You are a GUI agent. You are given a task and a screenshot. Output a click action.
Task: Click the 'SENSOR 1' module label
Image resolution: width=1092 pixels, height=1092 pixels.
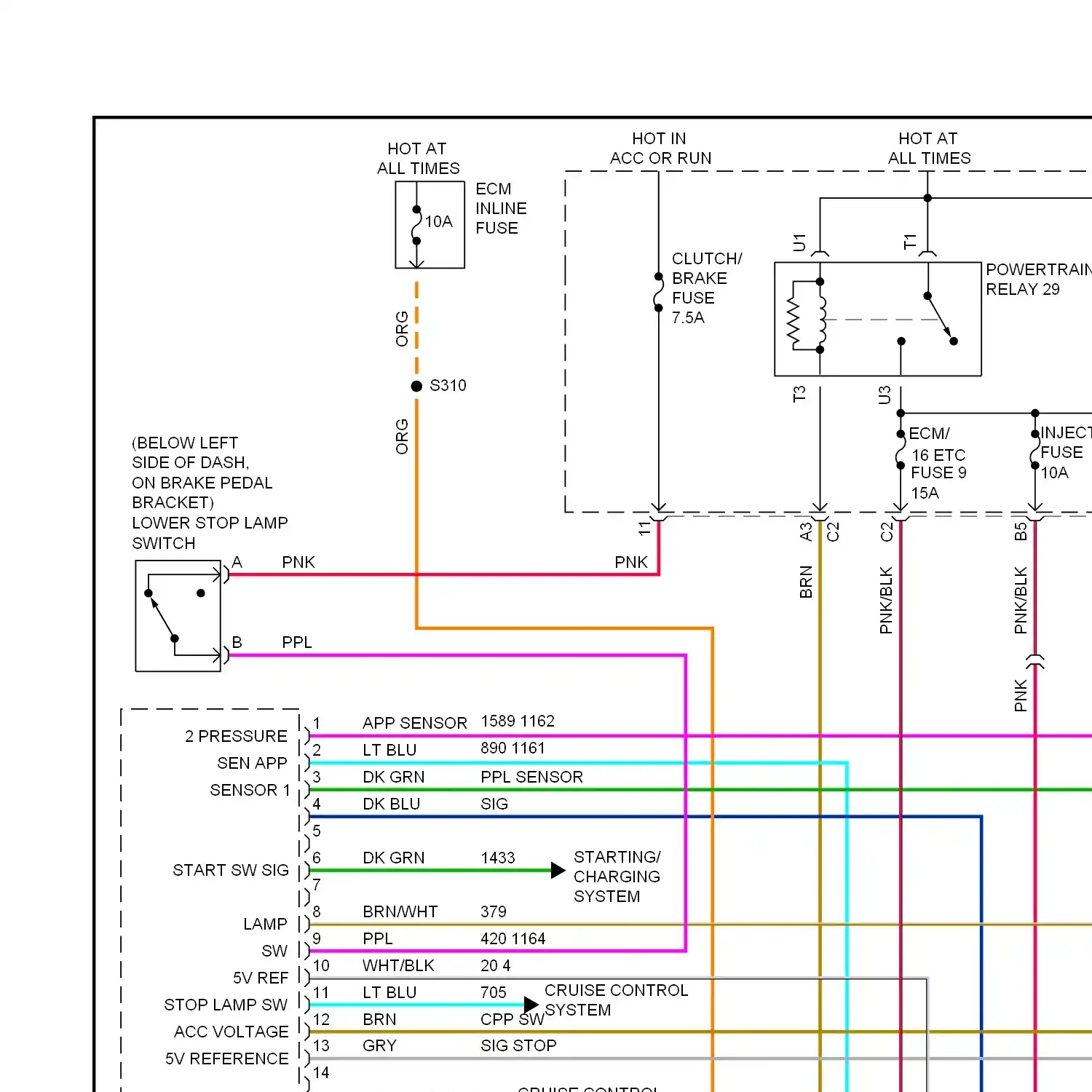point(250,790)
